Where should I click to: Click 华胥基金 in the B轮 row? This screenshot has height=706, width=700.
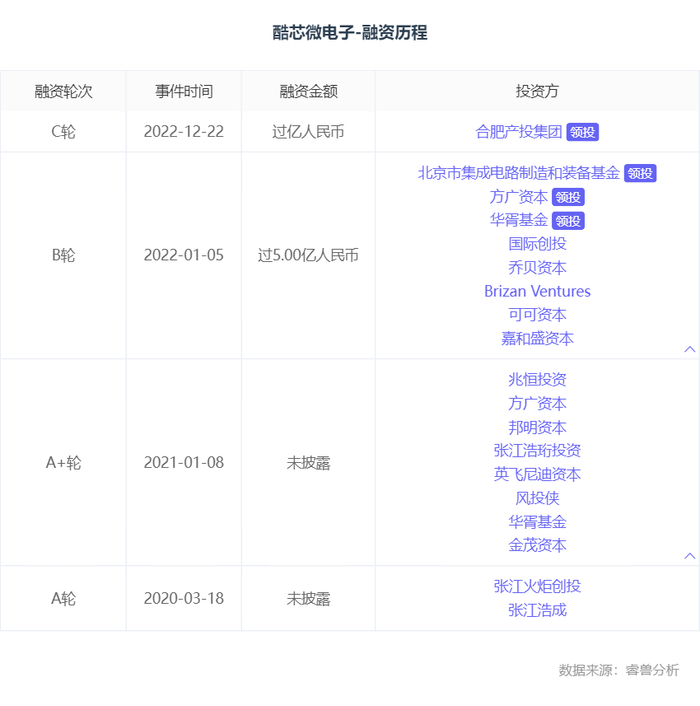tap(519, 220)
